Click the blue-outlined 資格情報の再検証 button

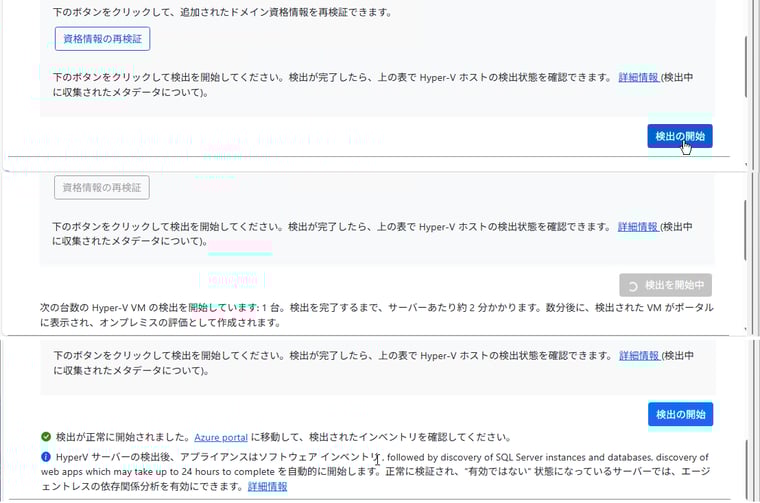pyautogui.click(x=102, y=39)
